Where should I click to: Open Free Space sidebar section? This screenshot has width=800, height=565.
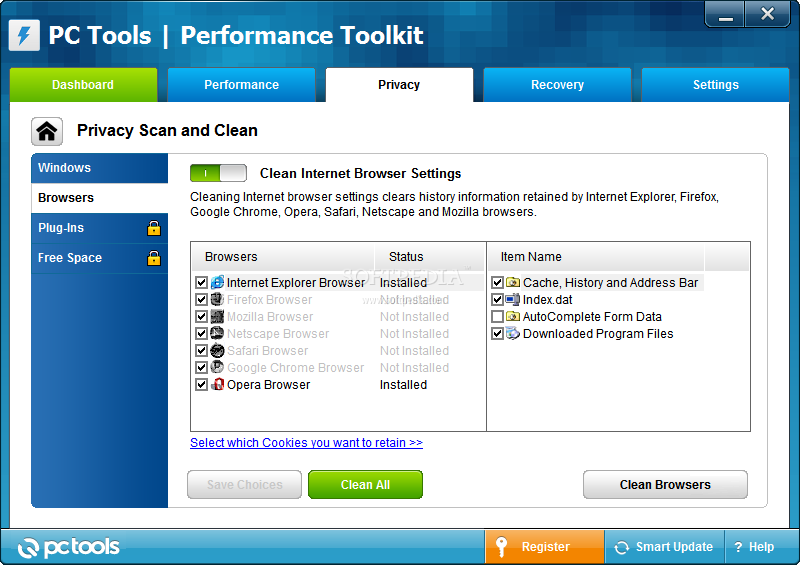pyautogui.click(x=99, y=258)
